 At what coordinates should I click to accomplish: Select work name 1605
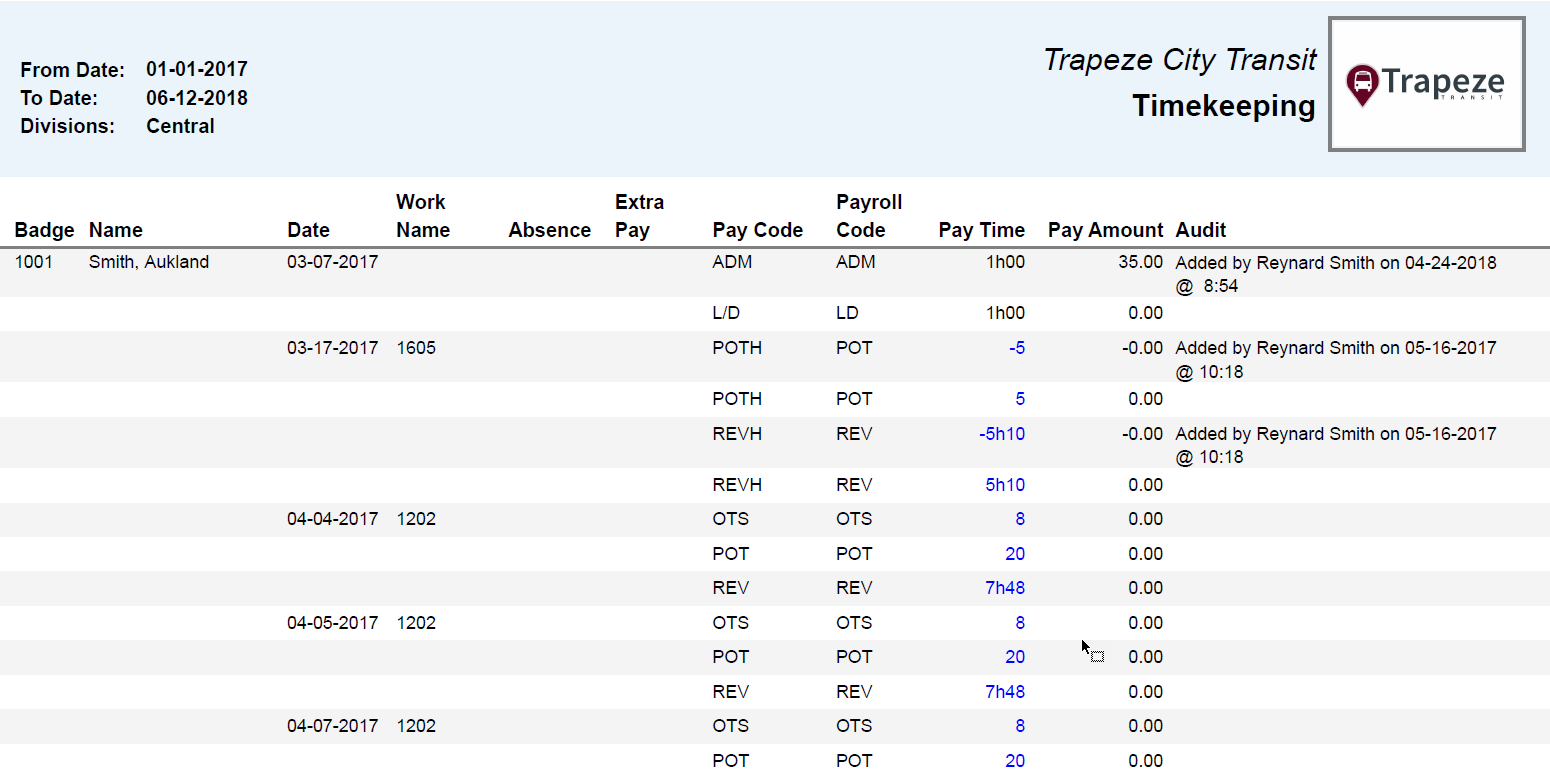tap(416, 347)
